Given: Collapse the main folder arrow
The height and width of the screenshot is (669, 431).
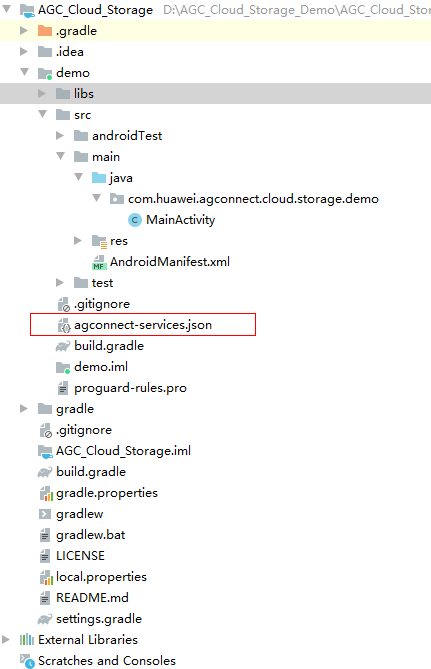Looking at the screenshot, I should [x=61, y=156].
